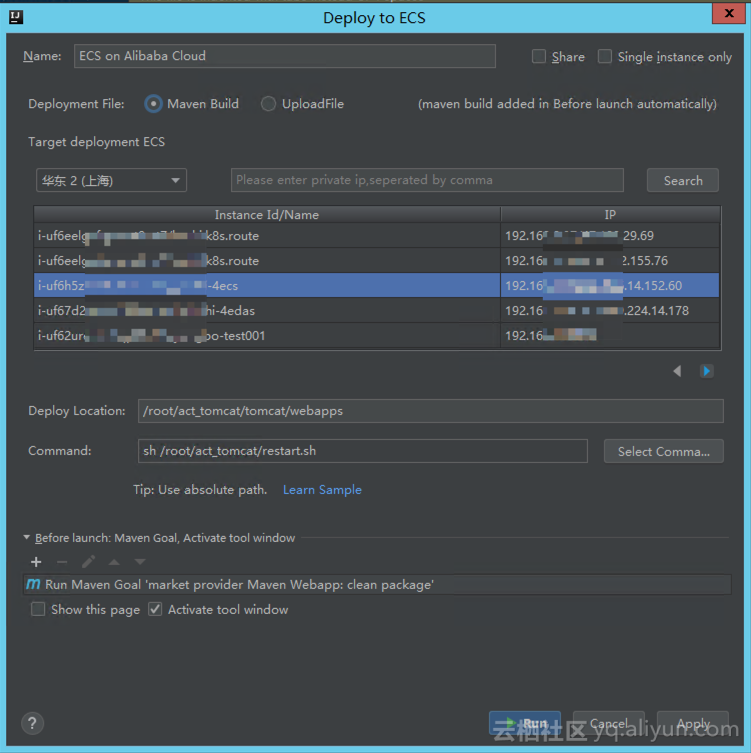The width and height of the screenshot is (751, 753).
Task: Click the Run button
Action: tap(524, 723)
